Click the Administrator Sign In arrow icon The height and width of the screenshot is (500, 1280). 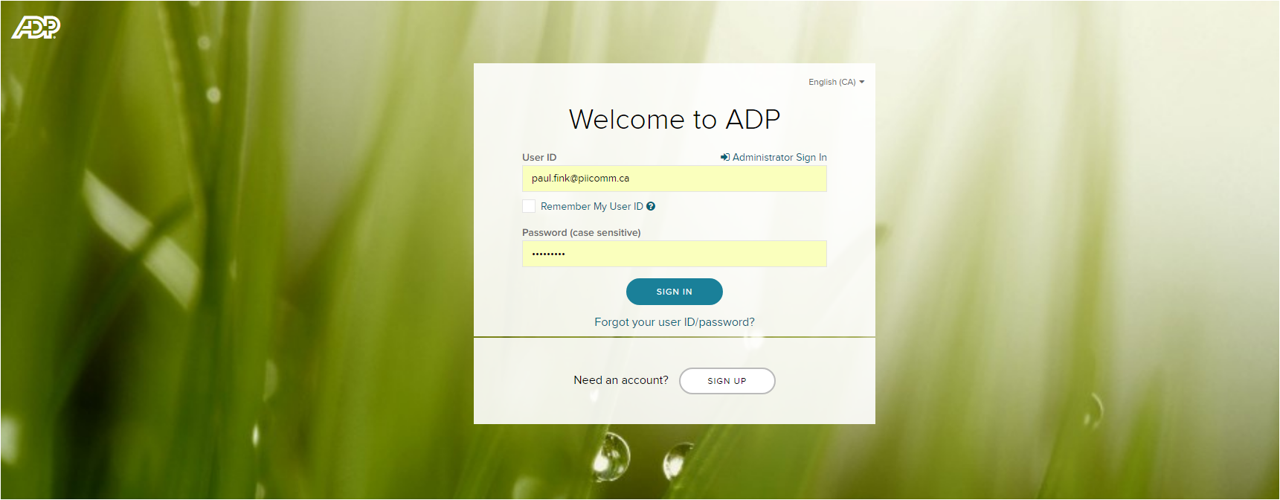(x=725, y=158)
